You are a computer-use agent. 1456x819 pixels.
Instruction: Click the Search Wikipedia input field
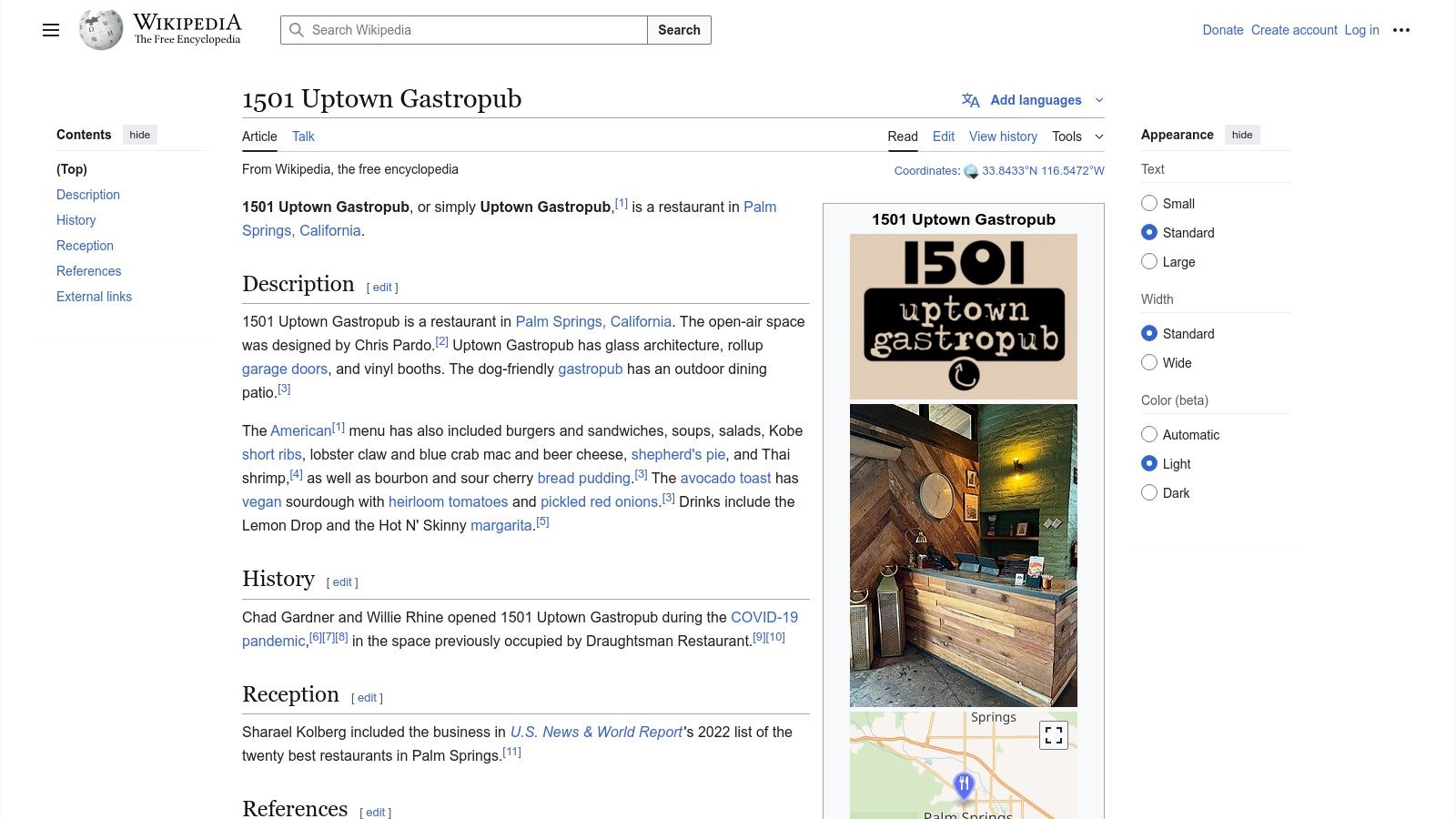(x=464, y=30)
